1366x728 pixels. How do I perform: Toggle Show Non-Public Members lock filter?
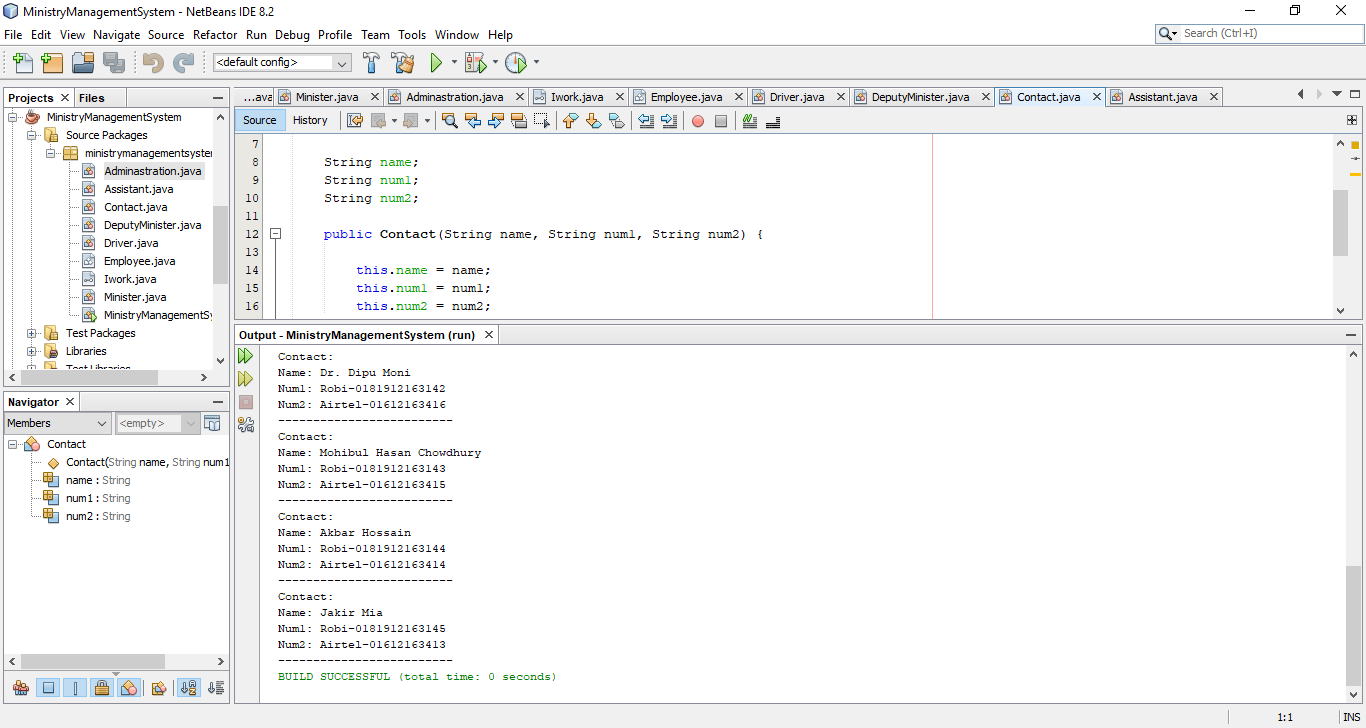pyautogui.click(x=103, y=687)
